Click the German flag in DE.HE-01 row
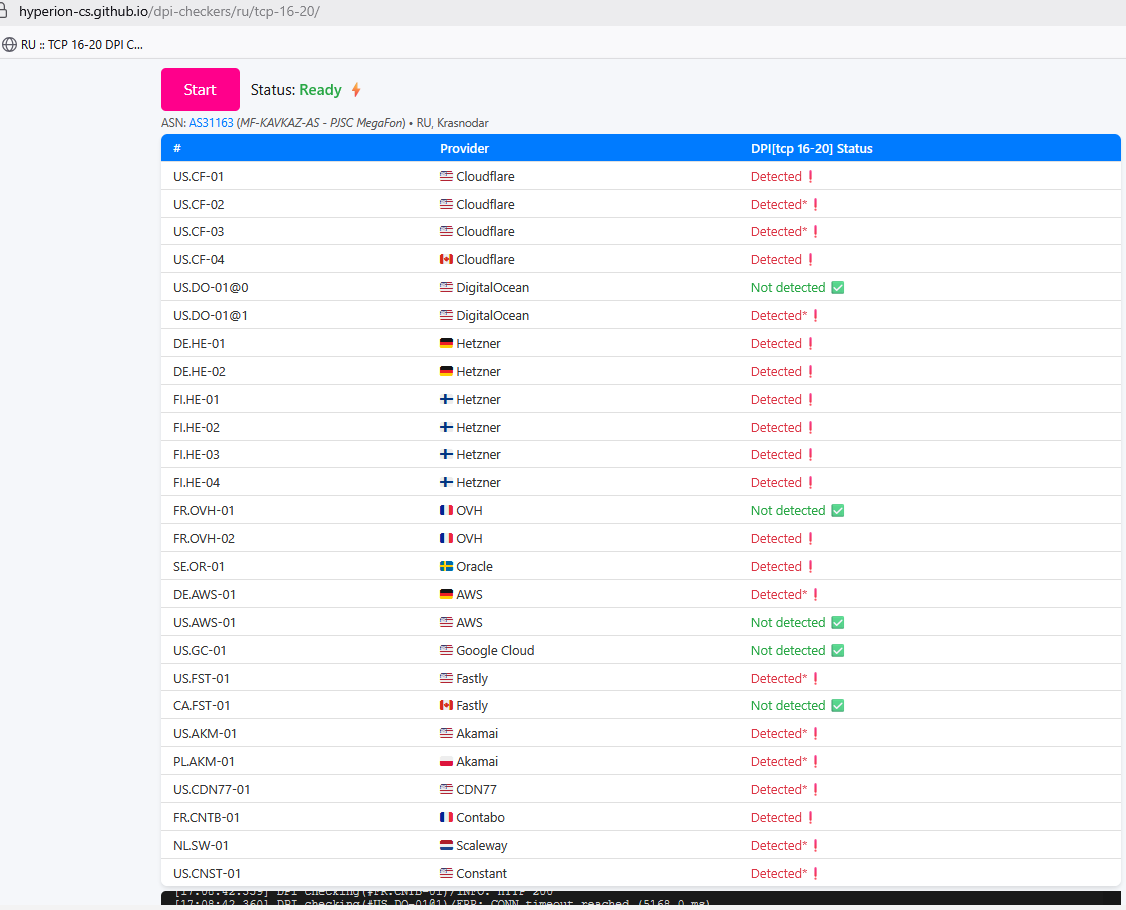1126x910 pixels. (446, 343)
